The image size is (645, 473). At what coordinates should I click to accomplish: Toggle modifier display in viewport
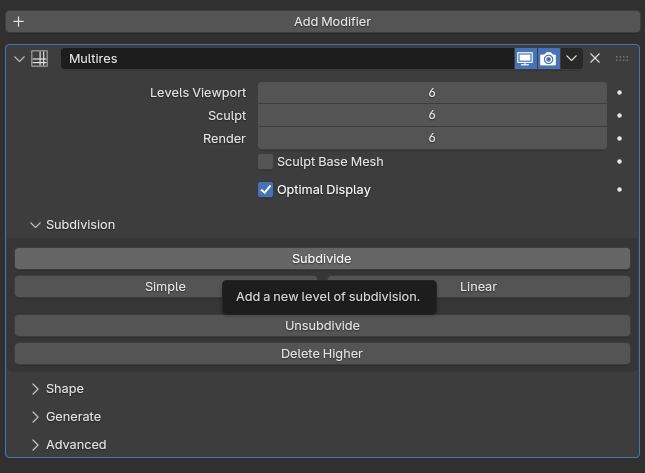coord(525,59)
